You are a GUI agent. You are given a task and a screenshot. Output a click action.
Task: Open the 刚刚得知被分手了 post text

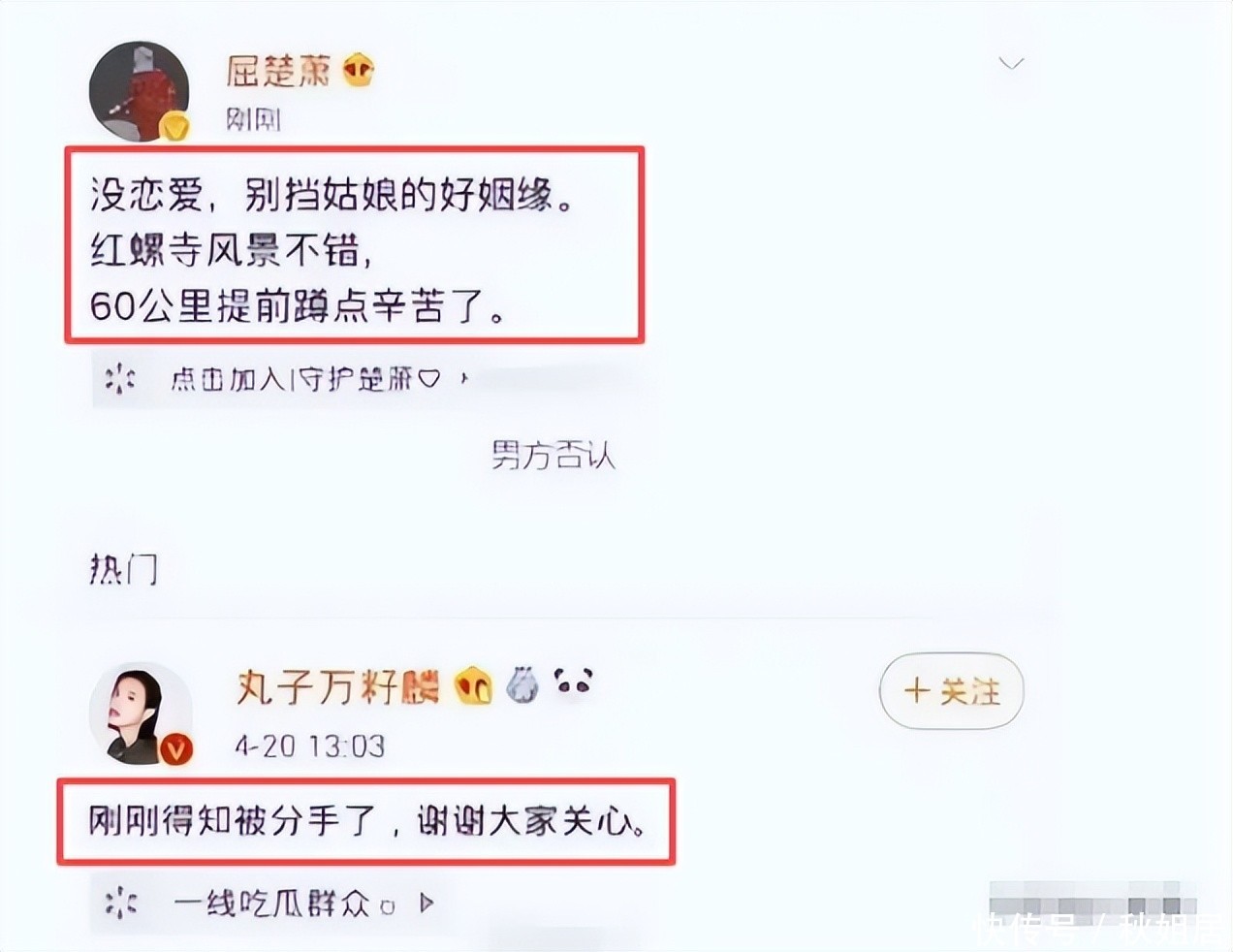[x=367, y=822]
